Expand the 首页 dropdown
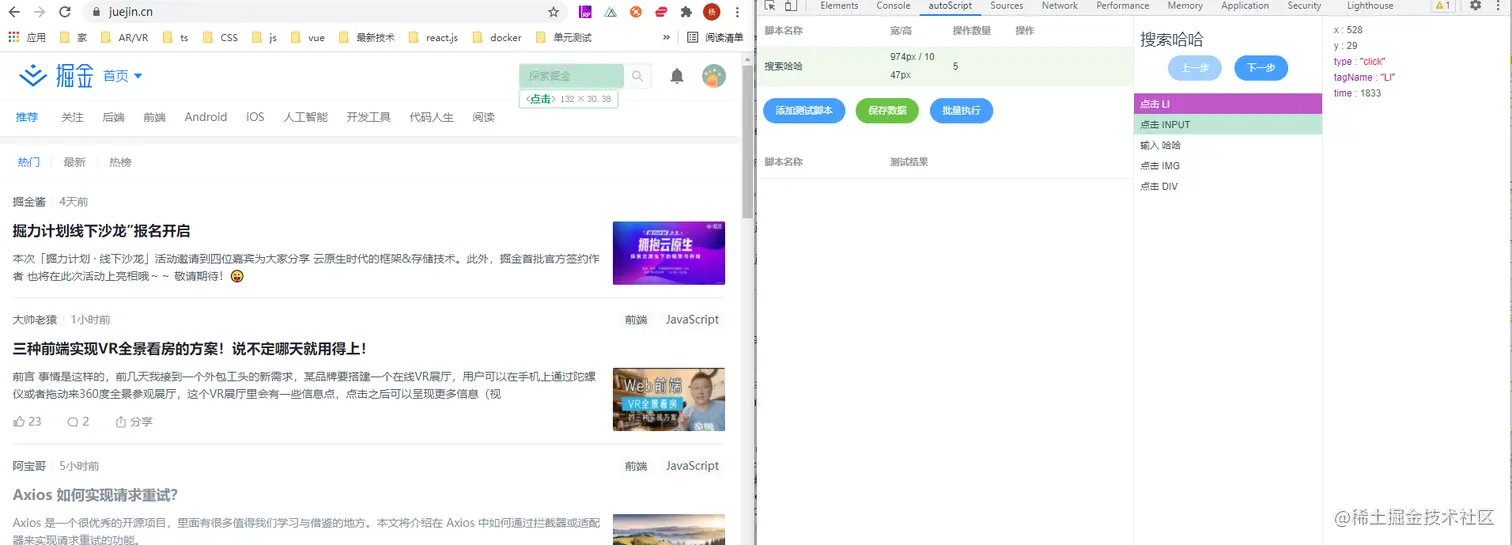Viewport: 1512px width, 545px height. click(x=123, y=76)
